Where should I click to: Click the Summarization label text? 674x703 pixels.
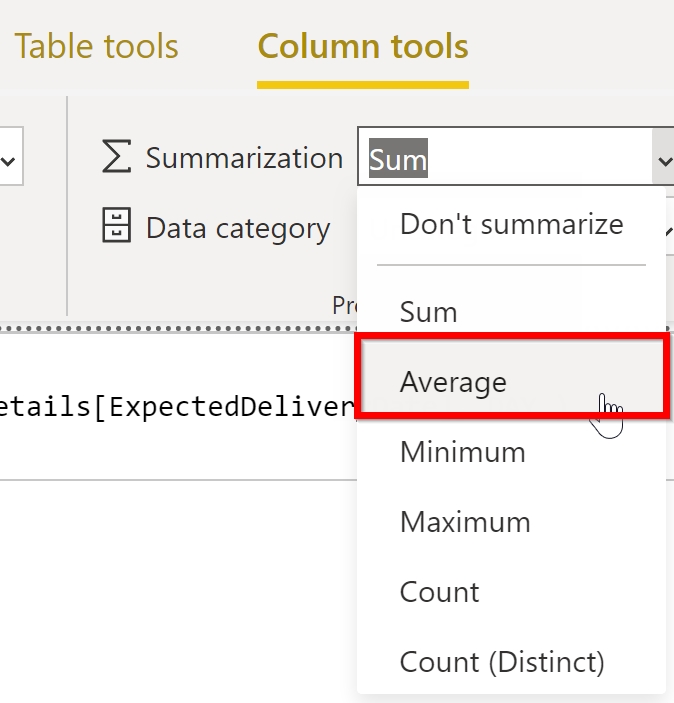click(244, 158)
